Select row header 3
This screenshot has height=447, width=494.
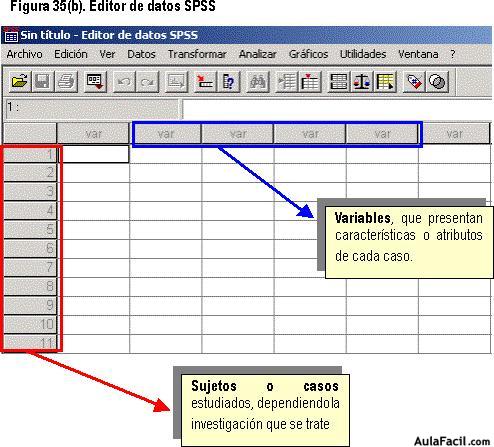30,192
